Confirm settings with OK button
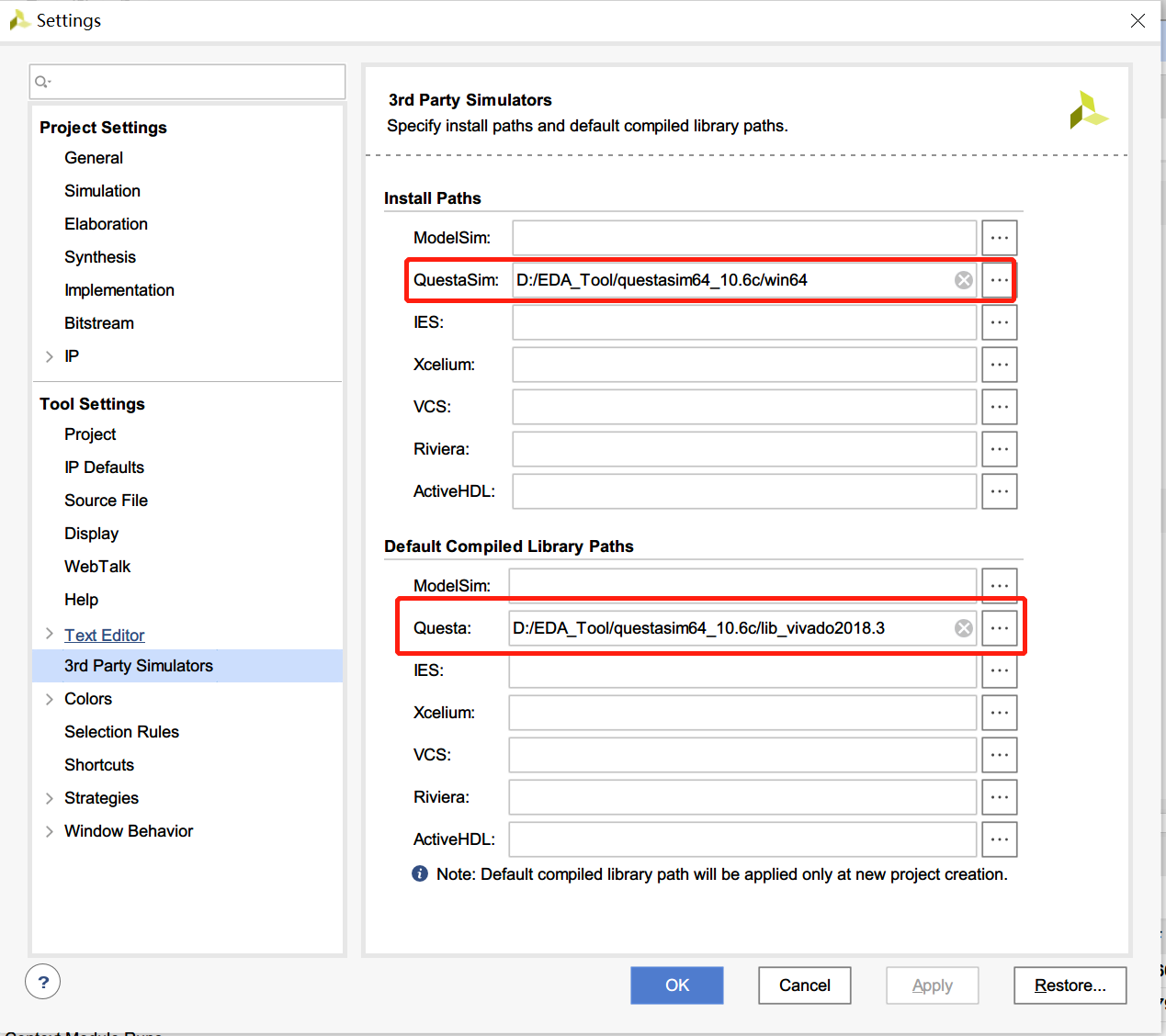 [x=677, y=985]
